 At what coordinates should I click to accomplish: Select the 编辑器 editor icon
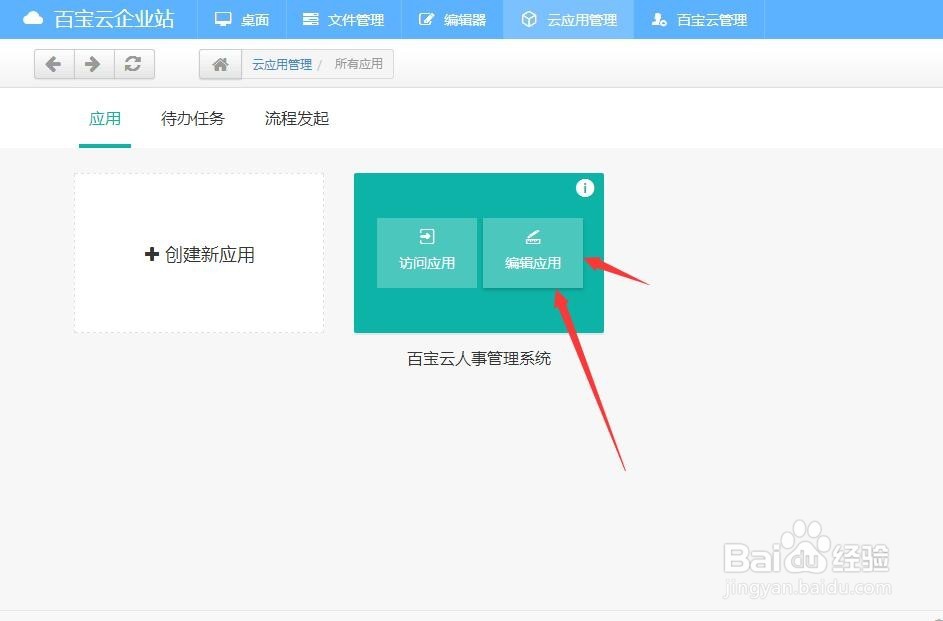(x=430, y=19)
